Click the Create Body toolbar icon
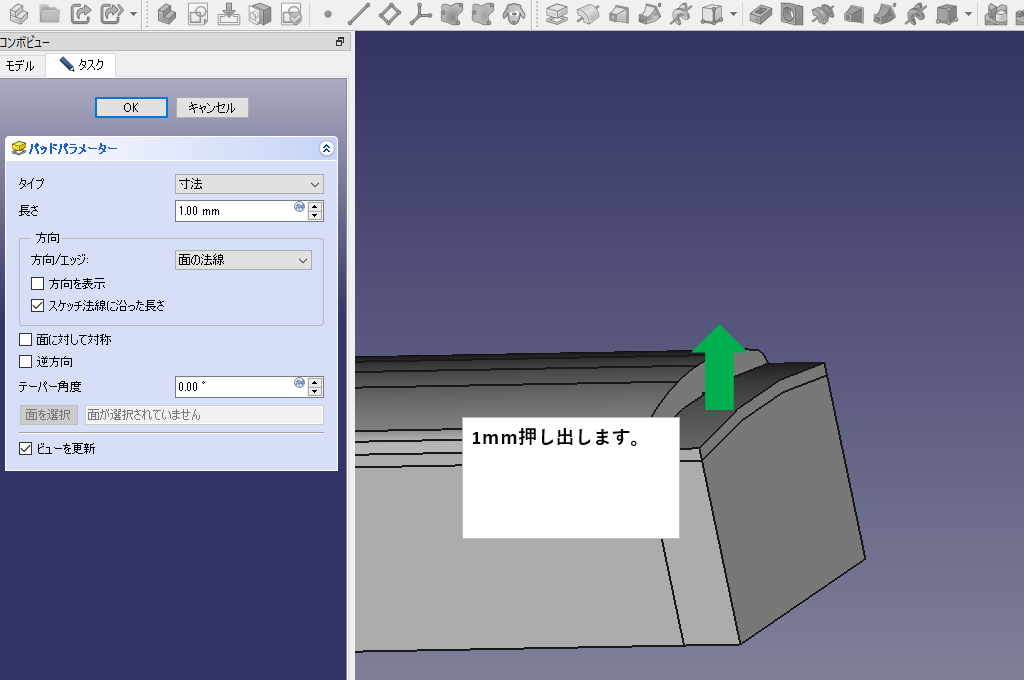 coord(167,14)
